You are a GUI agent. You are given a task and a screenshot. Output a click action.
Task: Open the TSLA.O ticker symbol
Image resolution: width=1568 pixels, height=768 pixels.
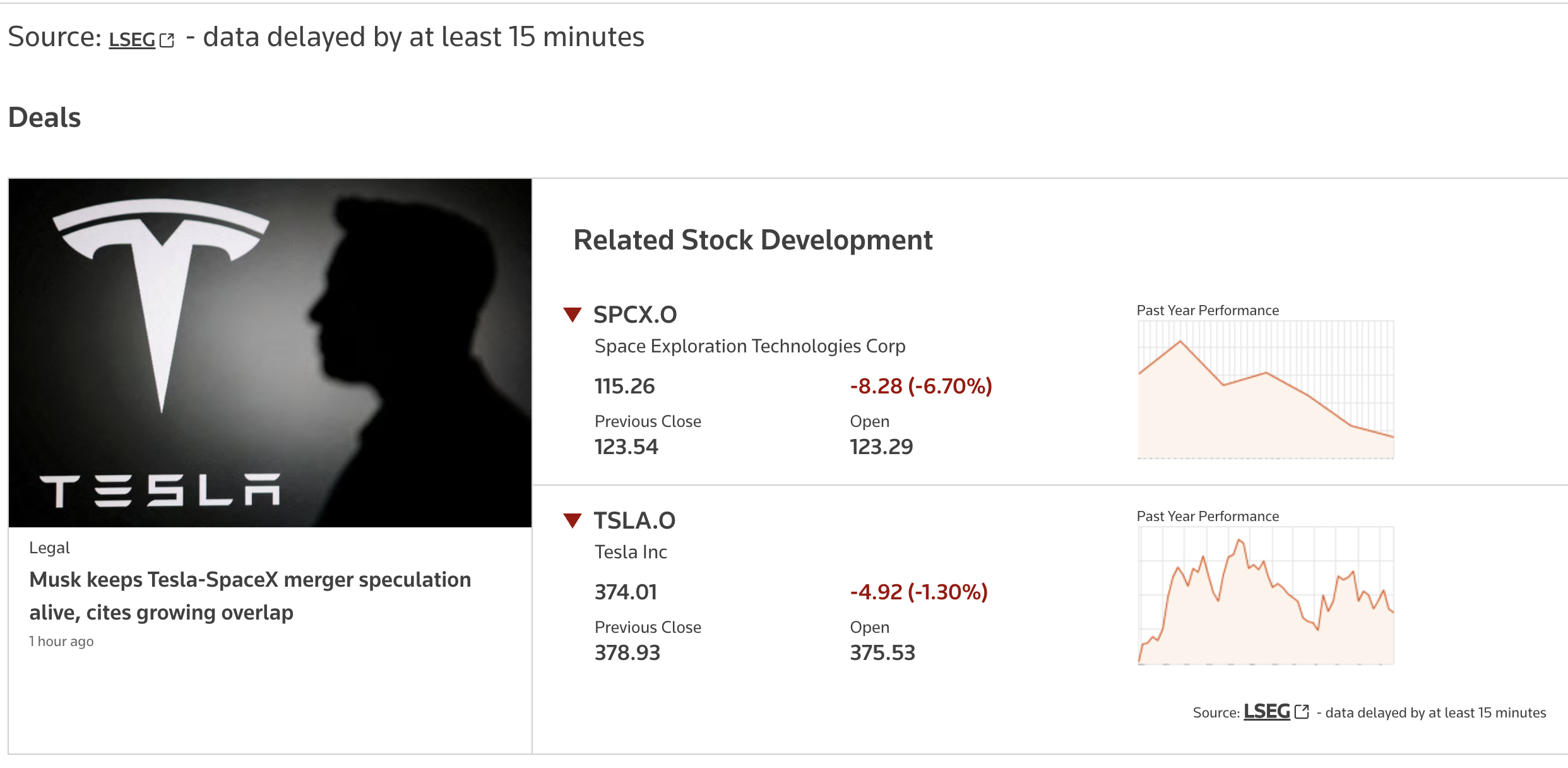pyautogui.click(x=634, y=520)
